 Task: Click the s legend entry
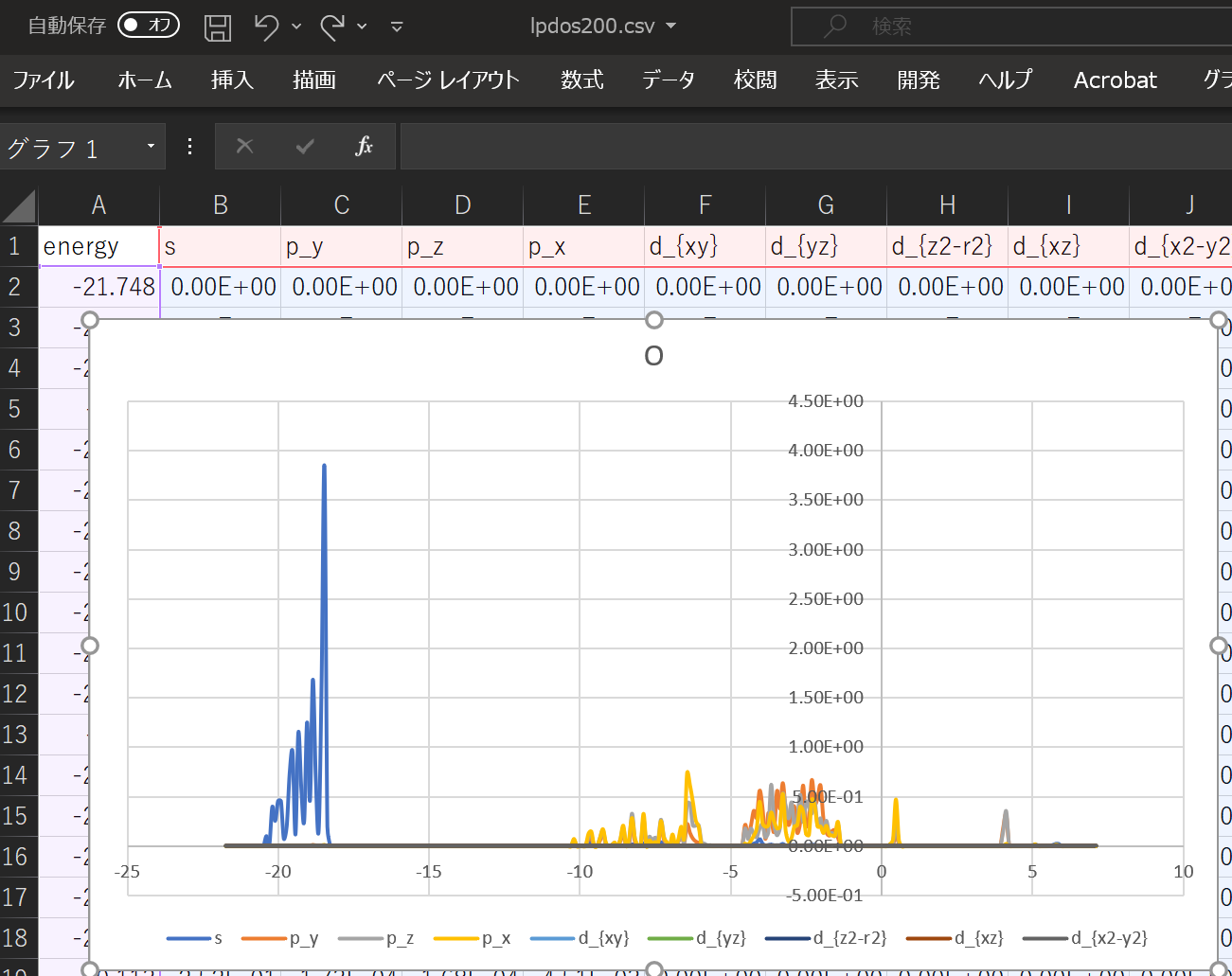(x=194, y=938)
